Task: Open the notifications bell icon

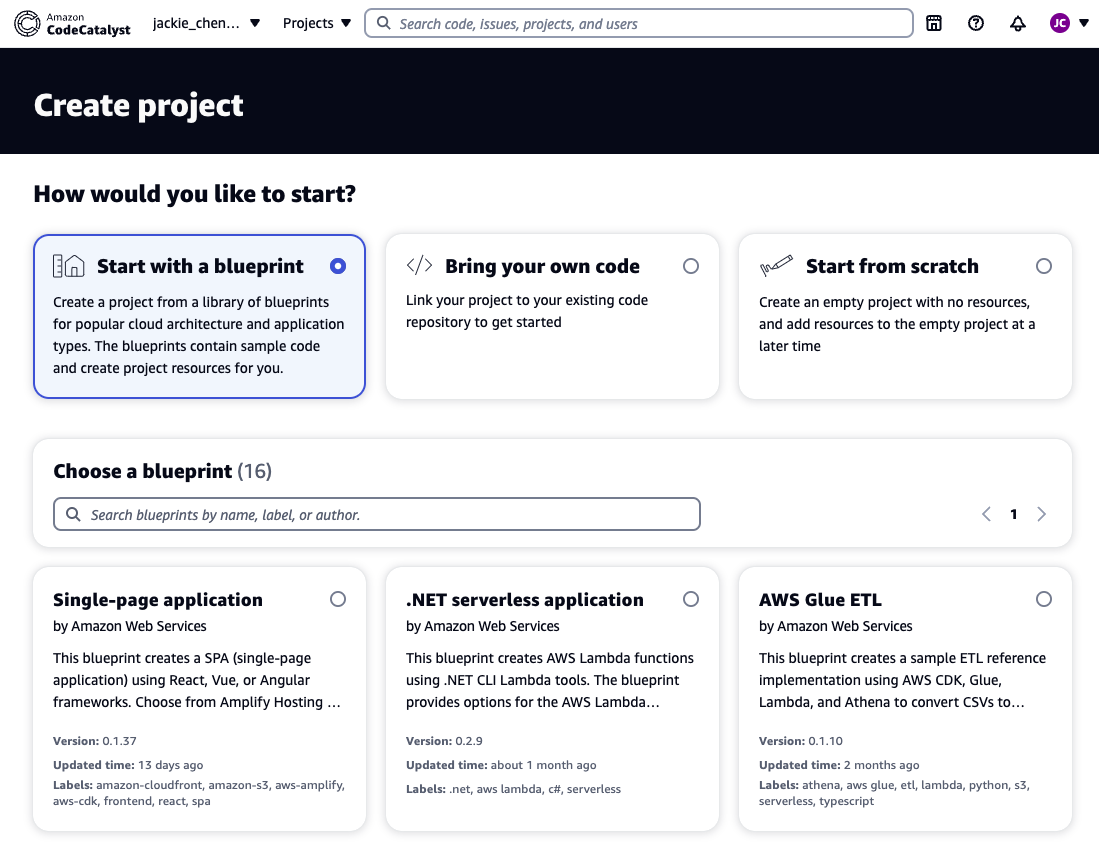Action: pos(1018,23)
